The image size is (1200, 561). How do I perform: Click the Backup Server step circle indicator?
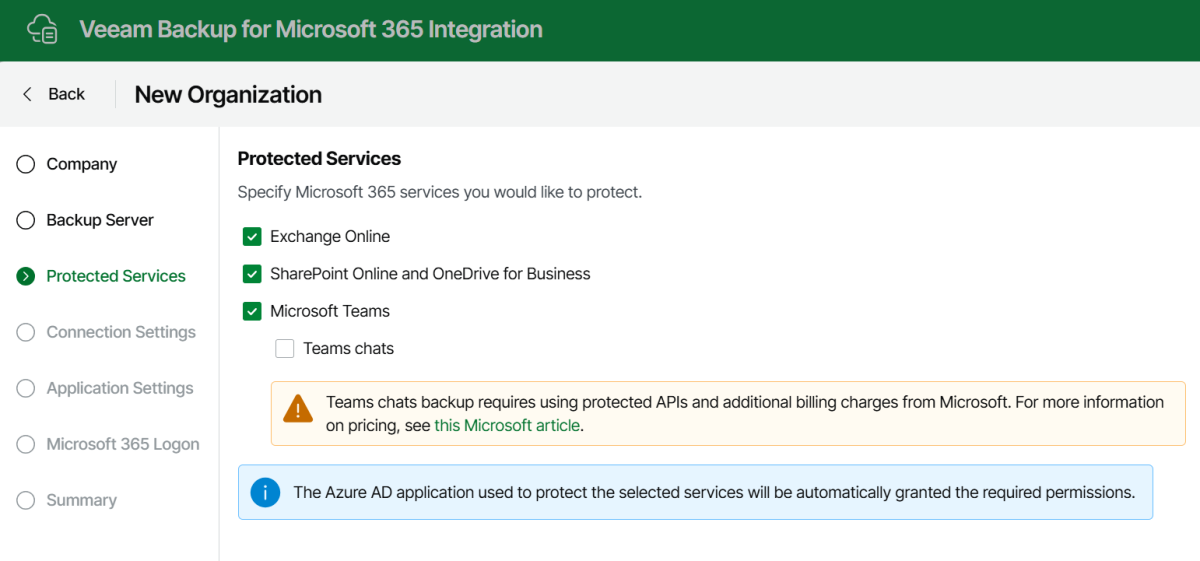pos(26,221)
